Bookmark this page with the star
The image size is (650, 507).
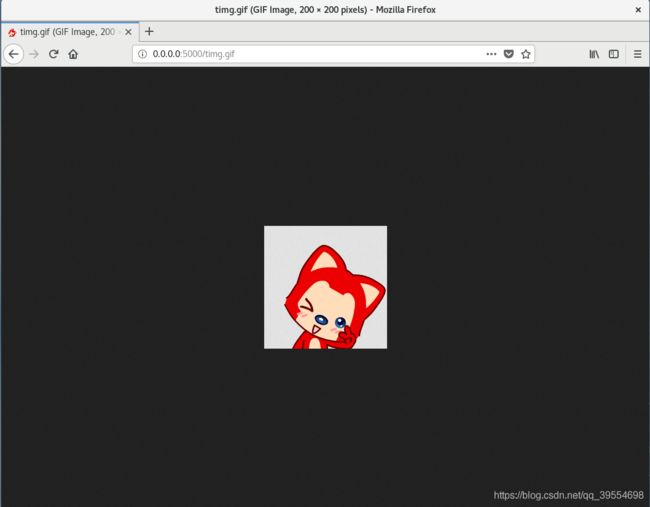pyautogui.click(x=526, y=54)
